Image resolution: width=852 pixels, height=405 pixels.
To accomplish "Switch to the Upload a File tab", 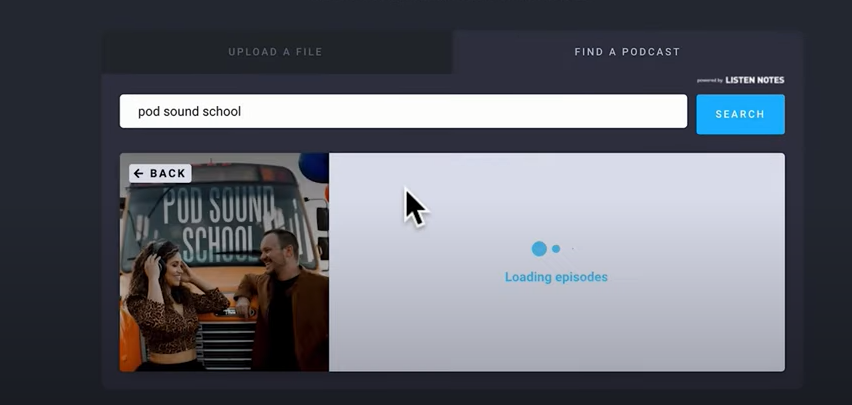I will (x=275, y=52).
